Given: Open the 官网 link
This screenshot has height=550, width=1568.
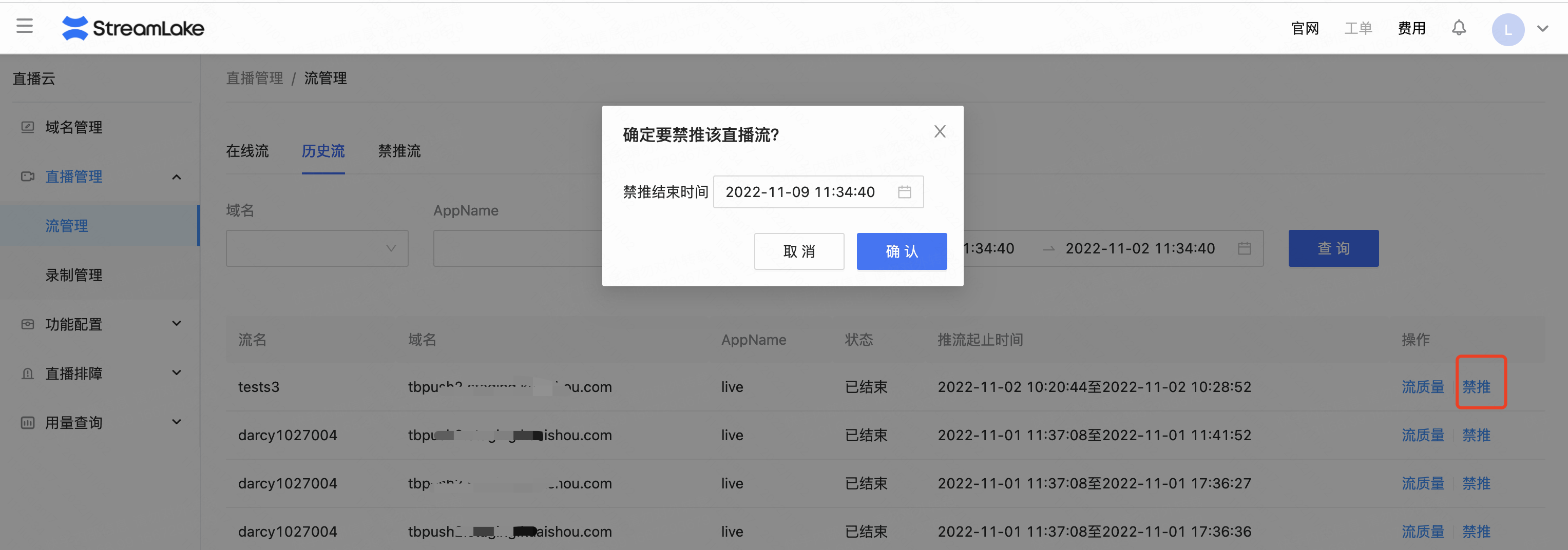Looking at the screenshot, I should tap(1305, 29).
